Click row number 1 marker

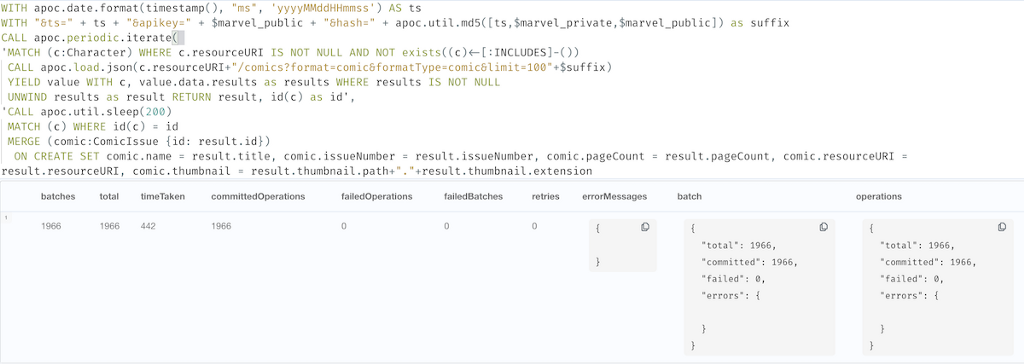pyautogui.click(x=5, y=218)
